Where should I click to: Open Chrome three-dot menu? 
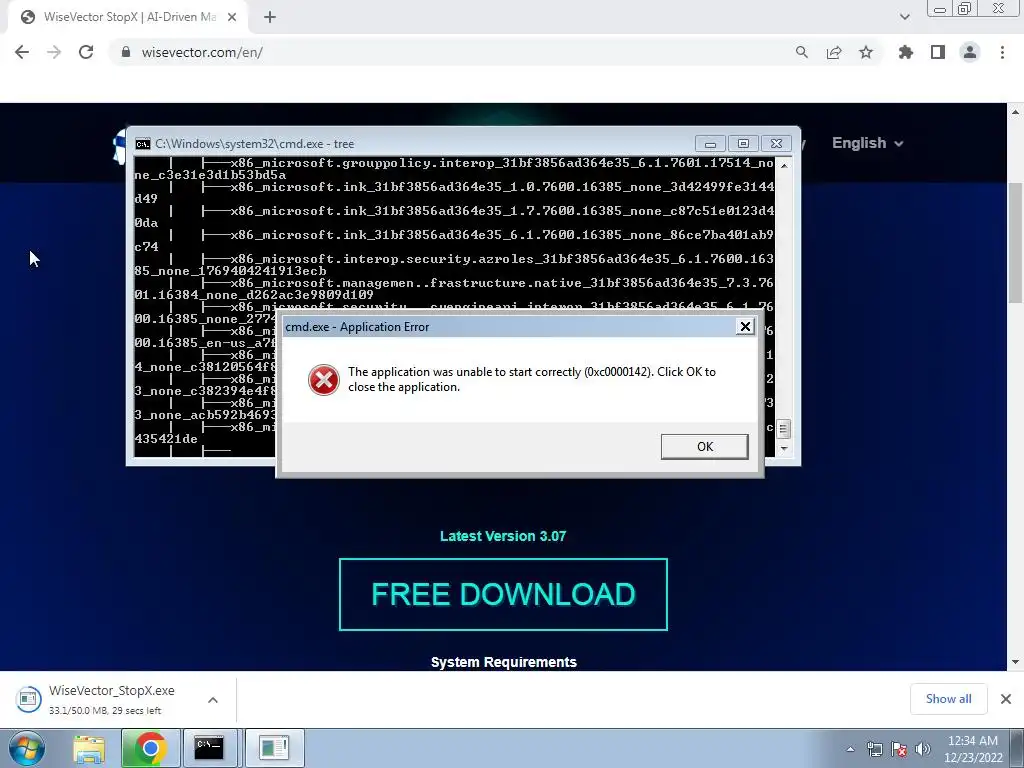[1002, 52]
